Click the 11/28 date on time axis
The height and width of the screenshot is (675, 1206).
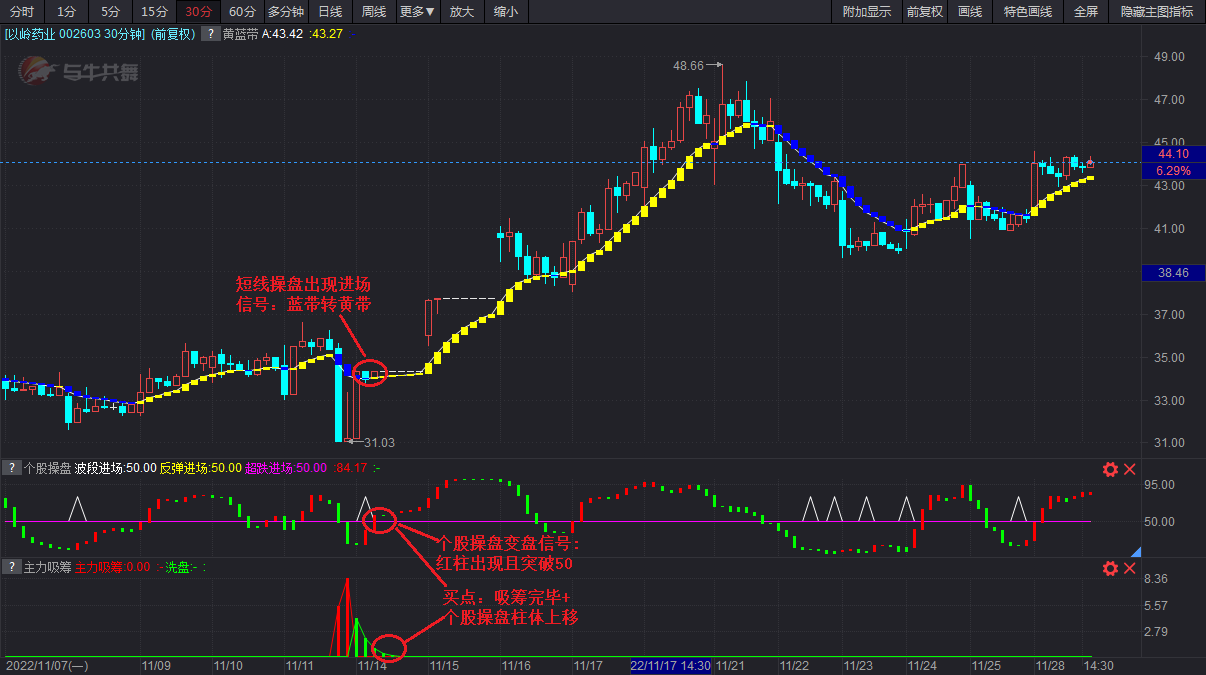[x=1050, y=665]
